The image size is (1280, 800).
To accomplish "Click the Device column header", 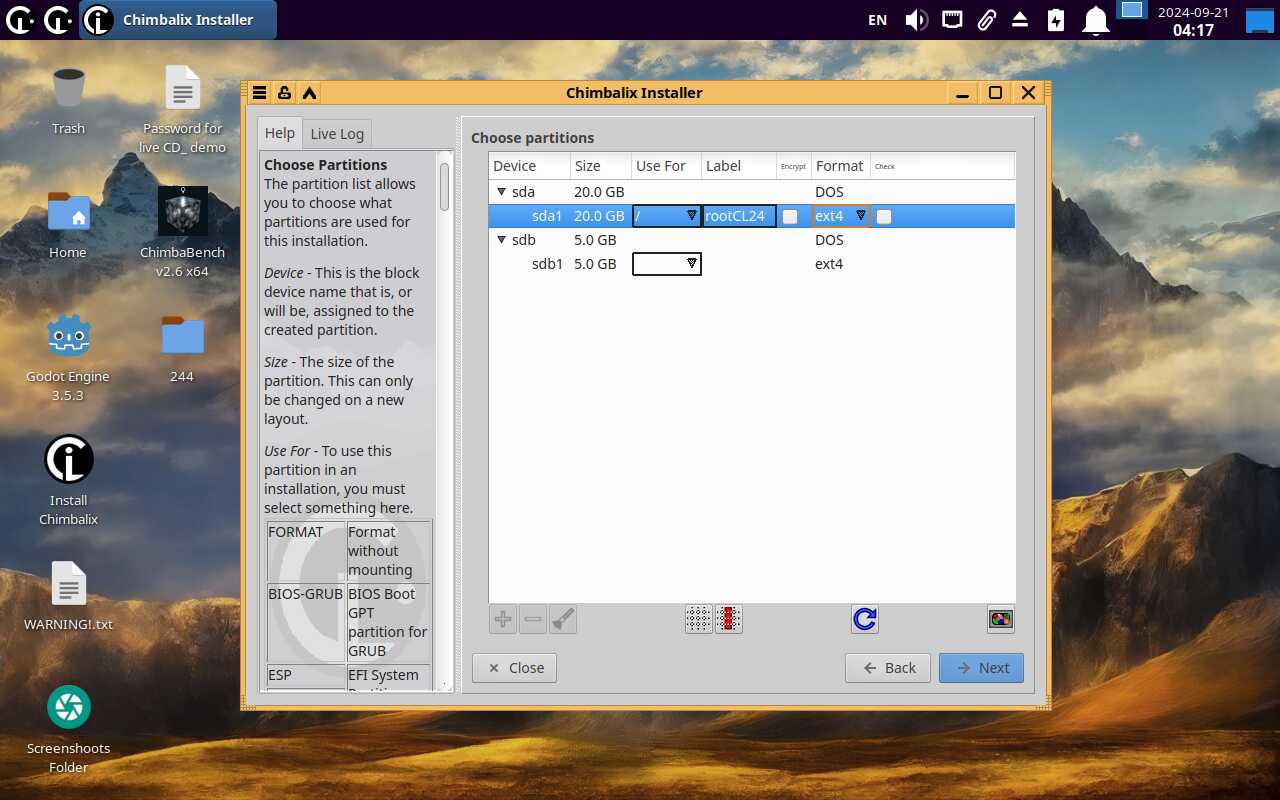I will [x=530, y=166].
